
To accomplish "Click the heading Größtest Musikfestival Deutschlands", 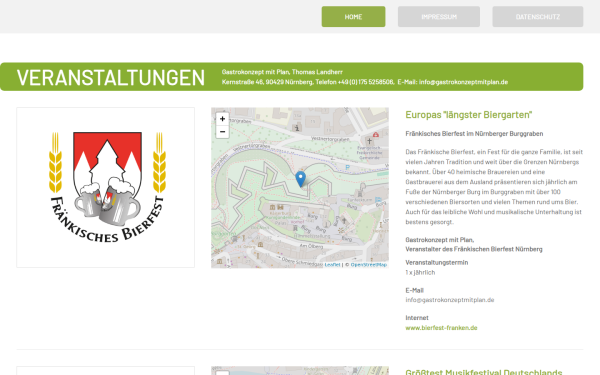I will click(484, 372).
